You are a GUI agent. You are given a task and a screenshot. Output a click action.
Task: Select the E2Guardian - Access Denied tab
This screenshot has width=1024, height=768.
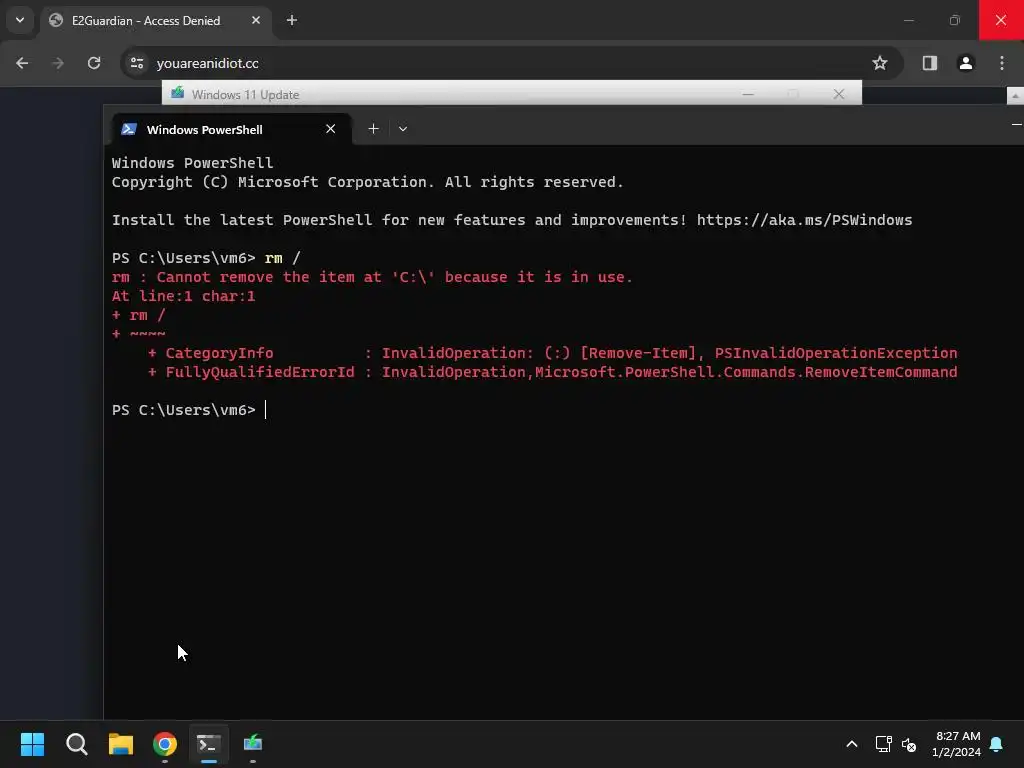coord(155,21)
